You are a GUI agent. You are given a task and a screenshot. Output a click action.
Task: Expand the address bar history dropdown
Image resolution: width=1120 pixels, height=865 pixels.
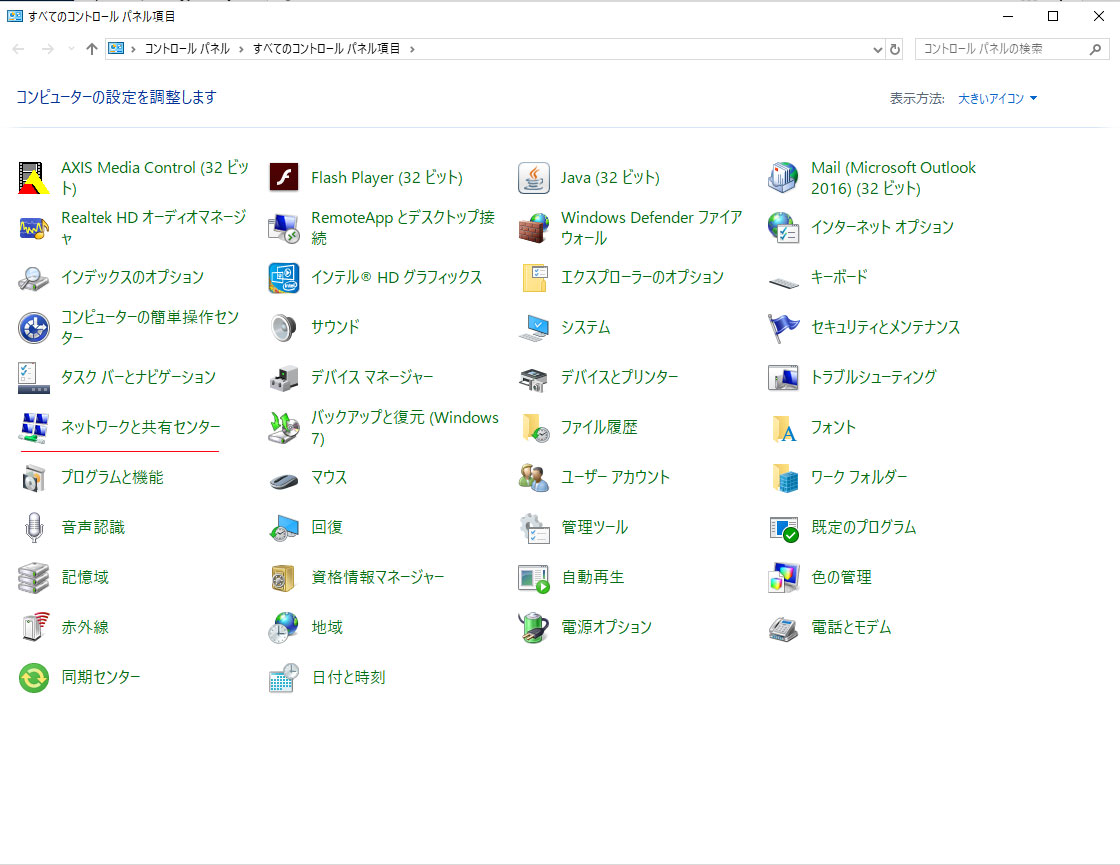(878, 49)
